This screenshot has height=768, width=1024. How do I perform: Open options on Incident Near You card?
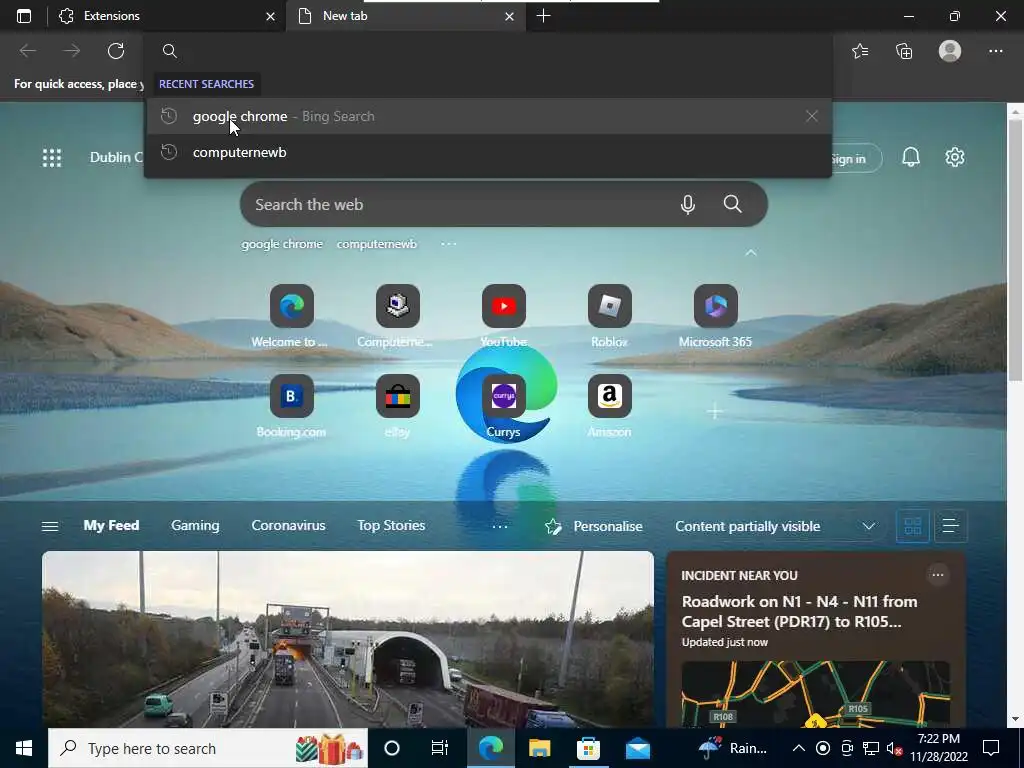[x=938, y=575]
